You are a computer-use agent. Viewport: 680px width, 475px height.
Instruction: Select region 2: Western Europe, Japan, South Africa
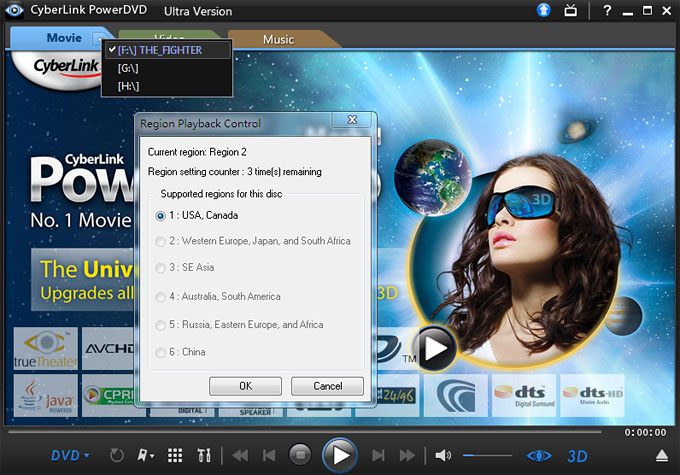coord(253,241)
